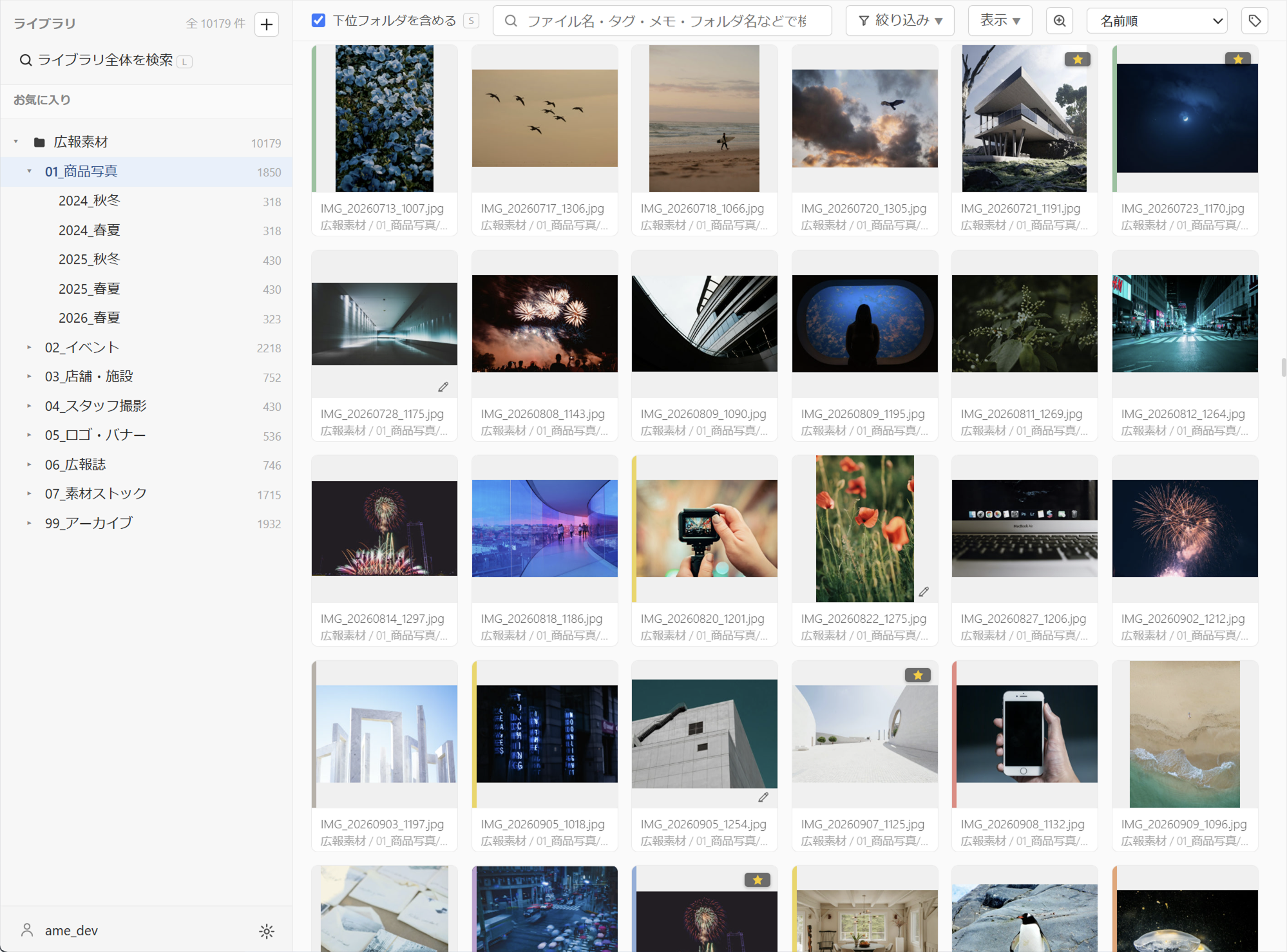Click the user avatar icon for ame_dev
Image resolution: width=1287 pixels, height=952 pixels.
(x=27, y=930)
